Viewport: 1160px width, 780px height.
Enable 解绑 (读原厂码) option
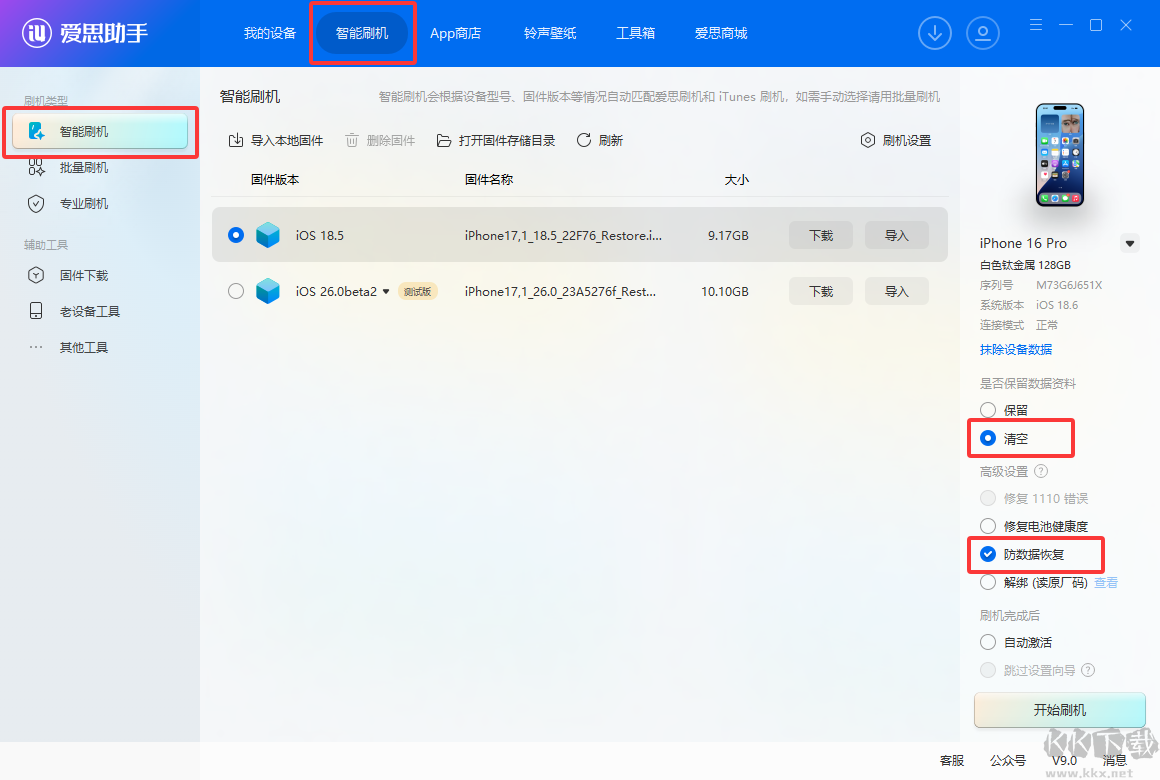coord(988,582)
